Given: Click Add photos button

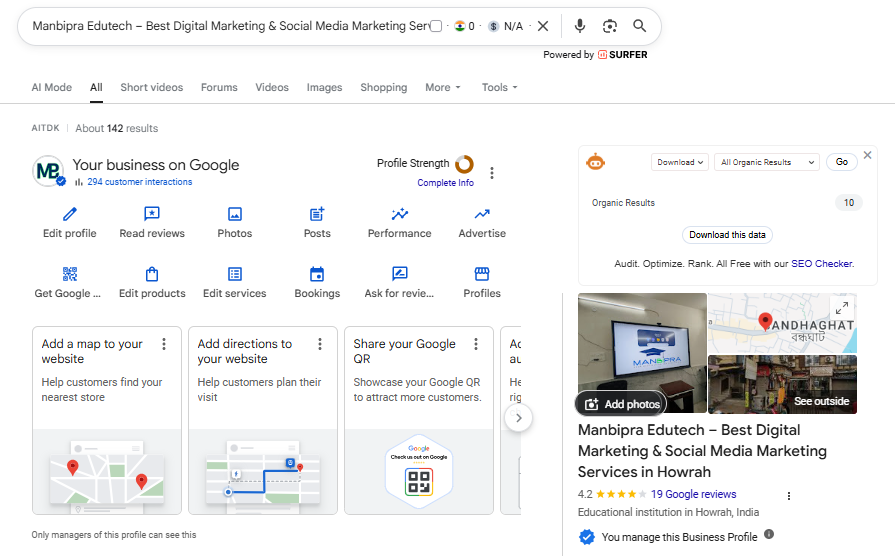Looking at the screenshot, I should (622, 404).
